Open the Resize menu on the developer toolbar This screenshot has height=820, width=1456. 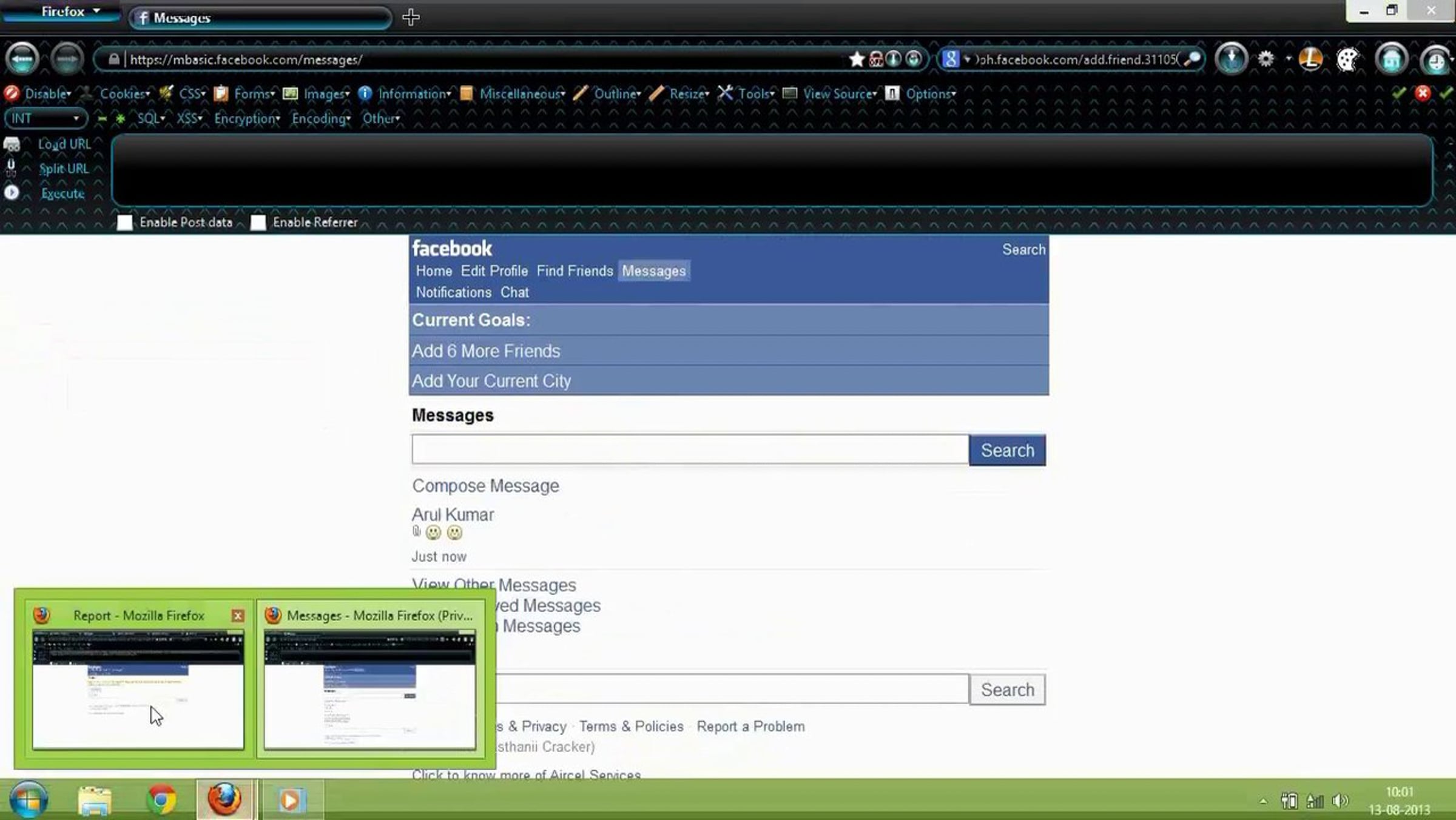[689, 93]
